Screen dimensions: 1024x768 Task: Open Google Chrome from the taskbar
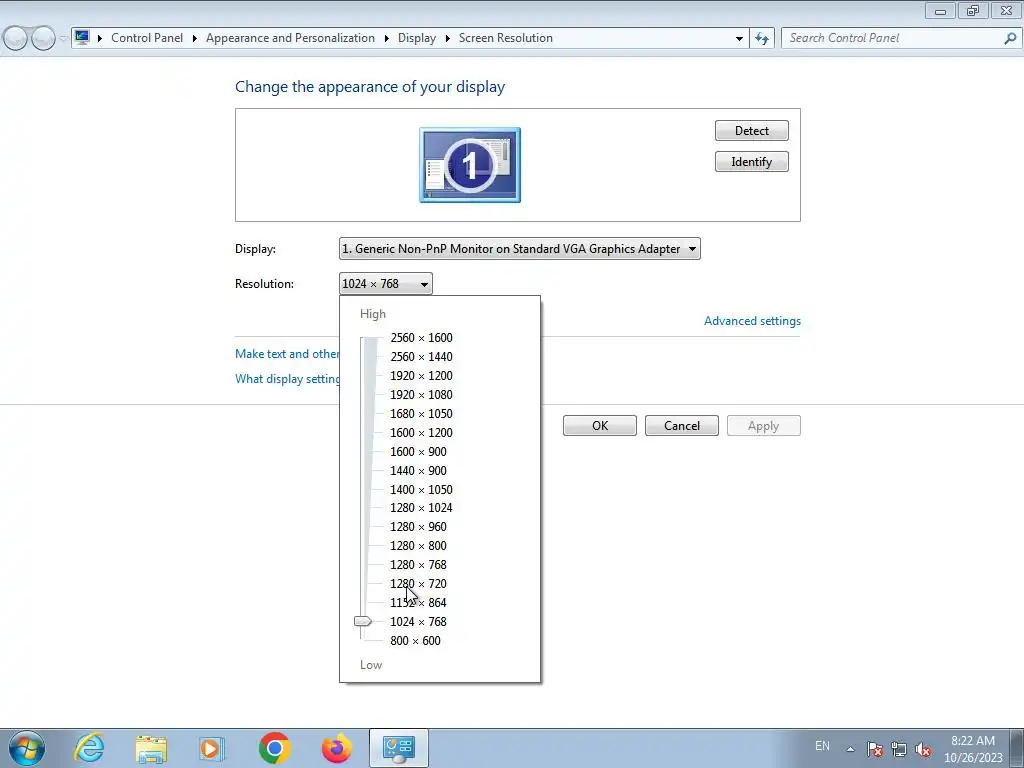pos(274,748)
